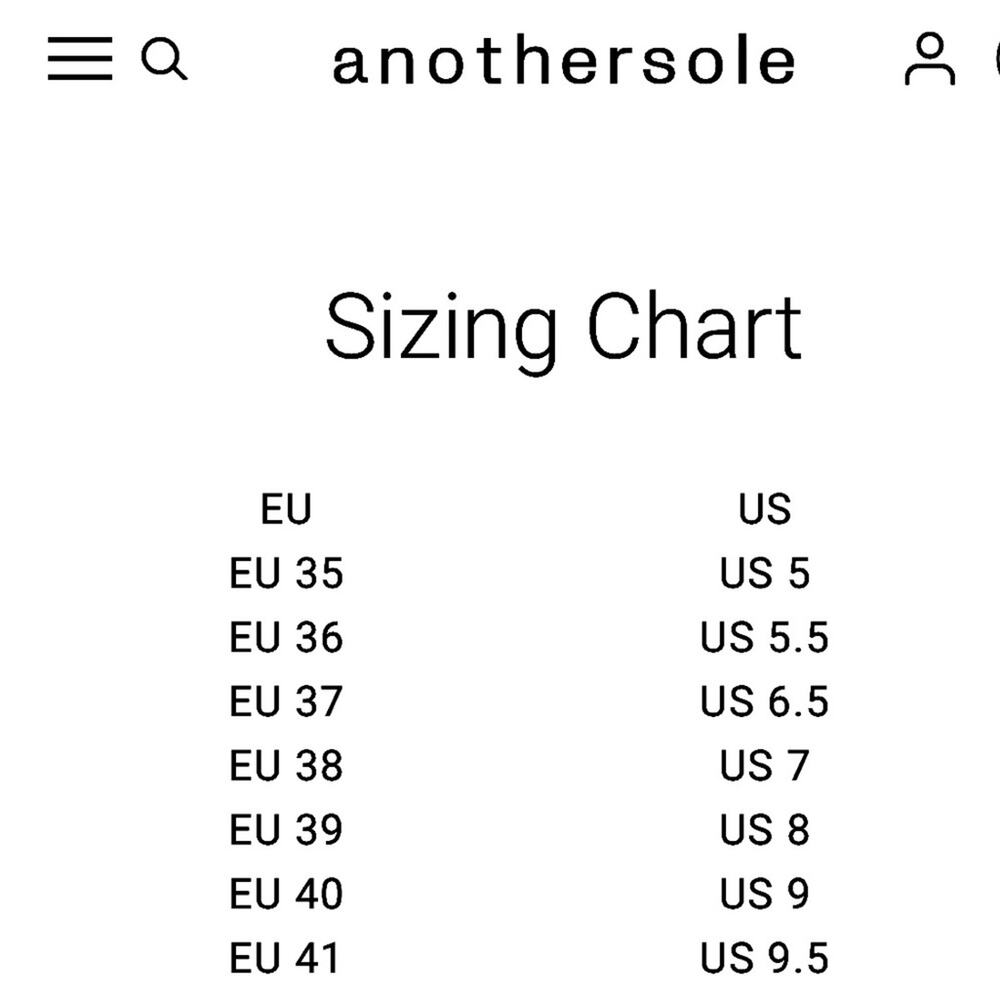Go to anothersole home logo
The image size is (1000, 1000).
[564, 62]
